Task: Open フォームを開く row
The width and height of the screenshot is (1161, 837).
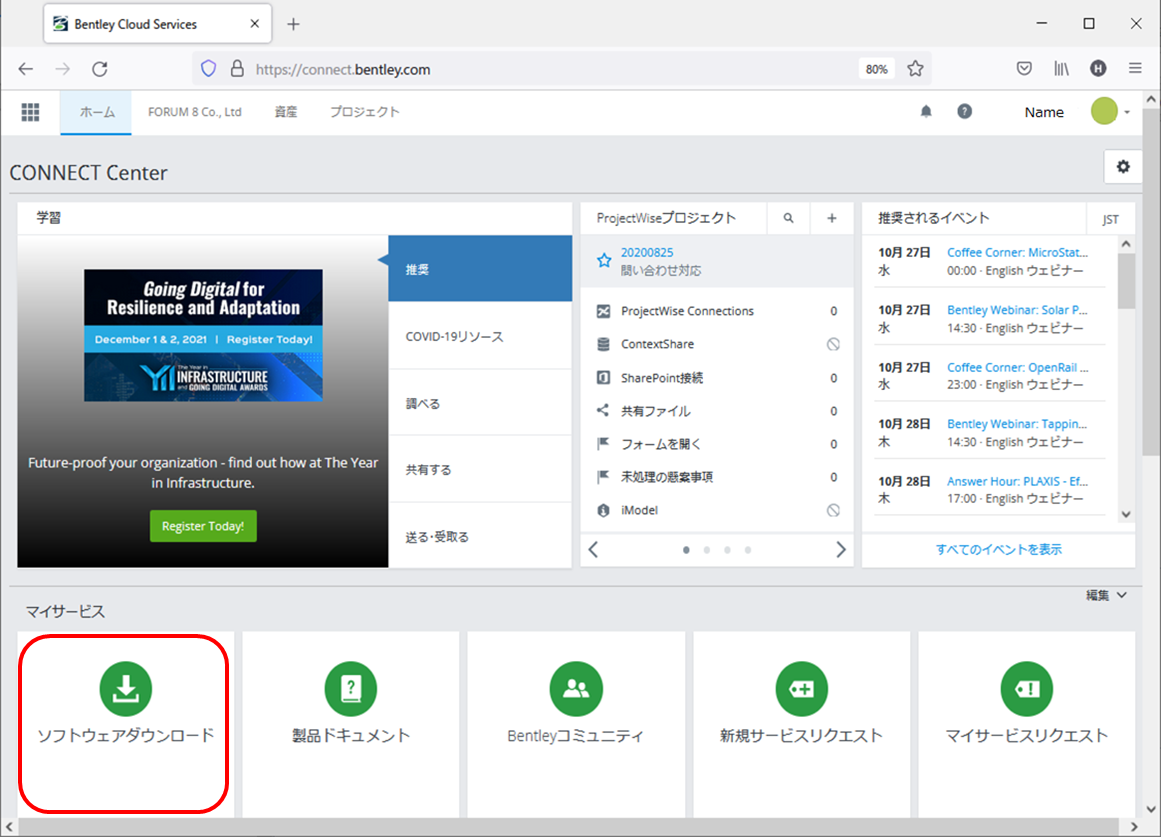Action: coord(717,444)
